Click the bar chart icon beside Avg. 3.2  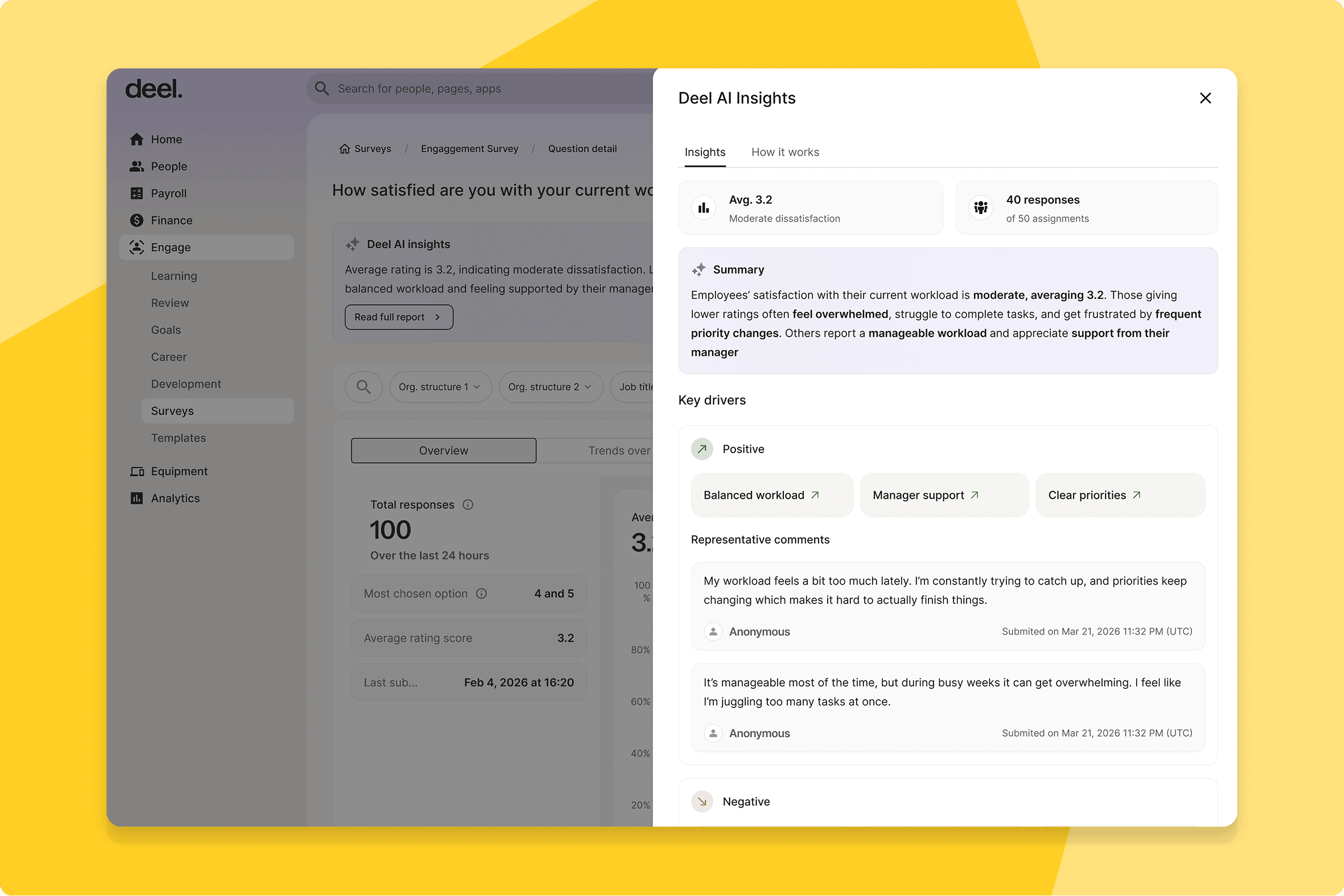[x=704, y=208]
